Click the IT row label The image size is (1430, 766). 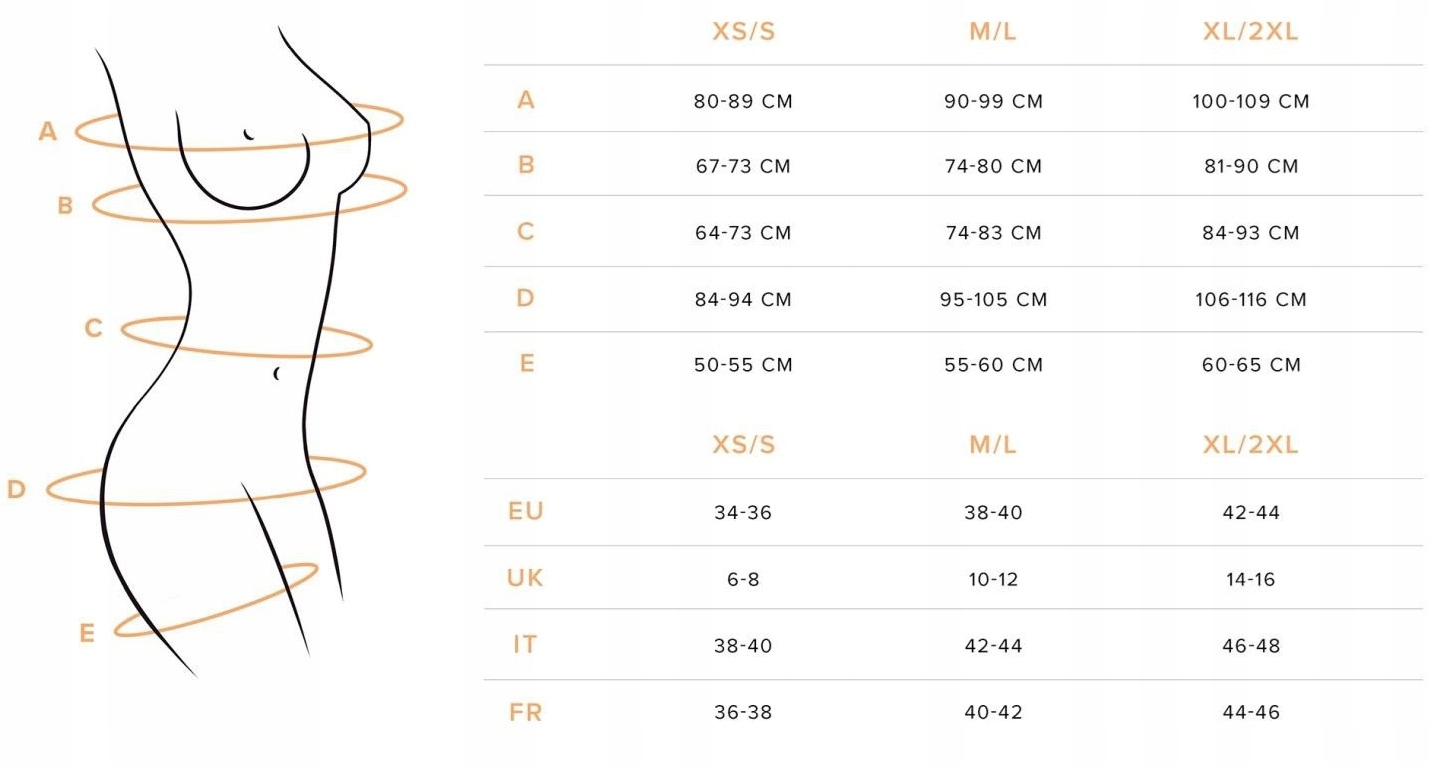525,645
